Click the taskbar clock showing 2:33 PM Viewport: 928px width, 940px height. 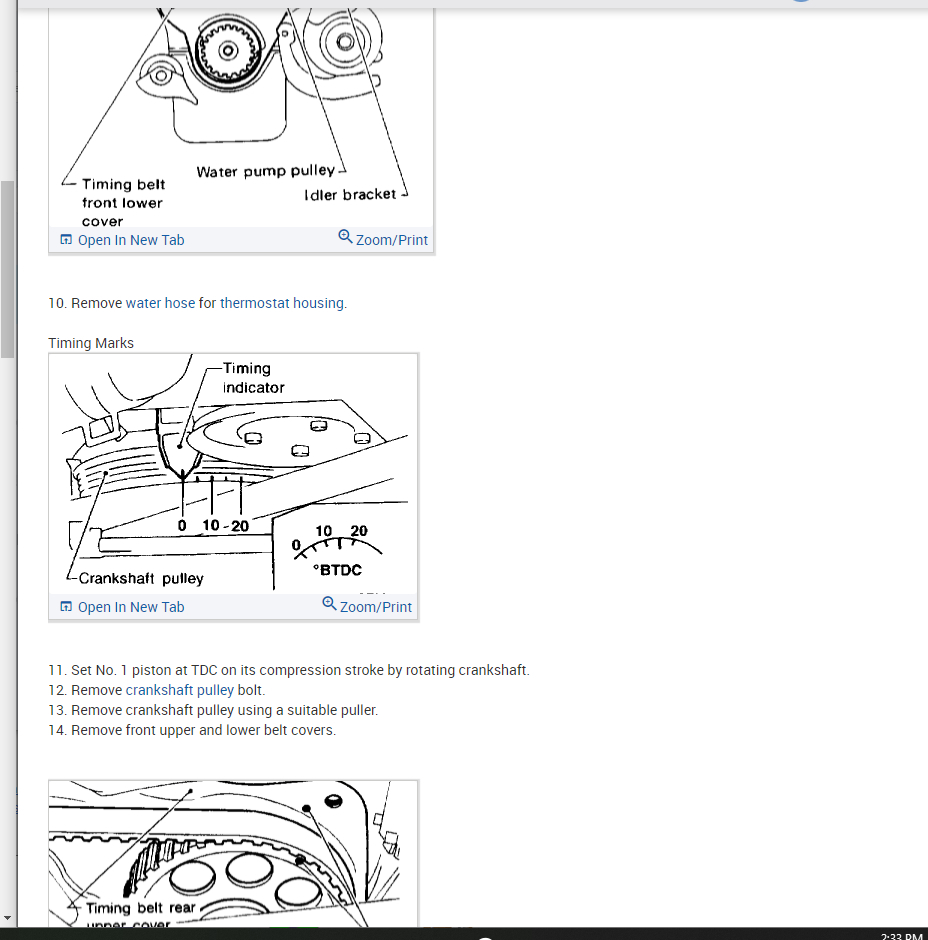pos(901,936)
